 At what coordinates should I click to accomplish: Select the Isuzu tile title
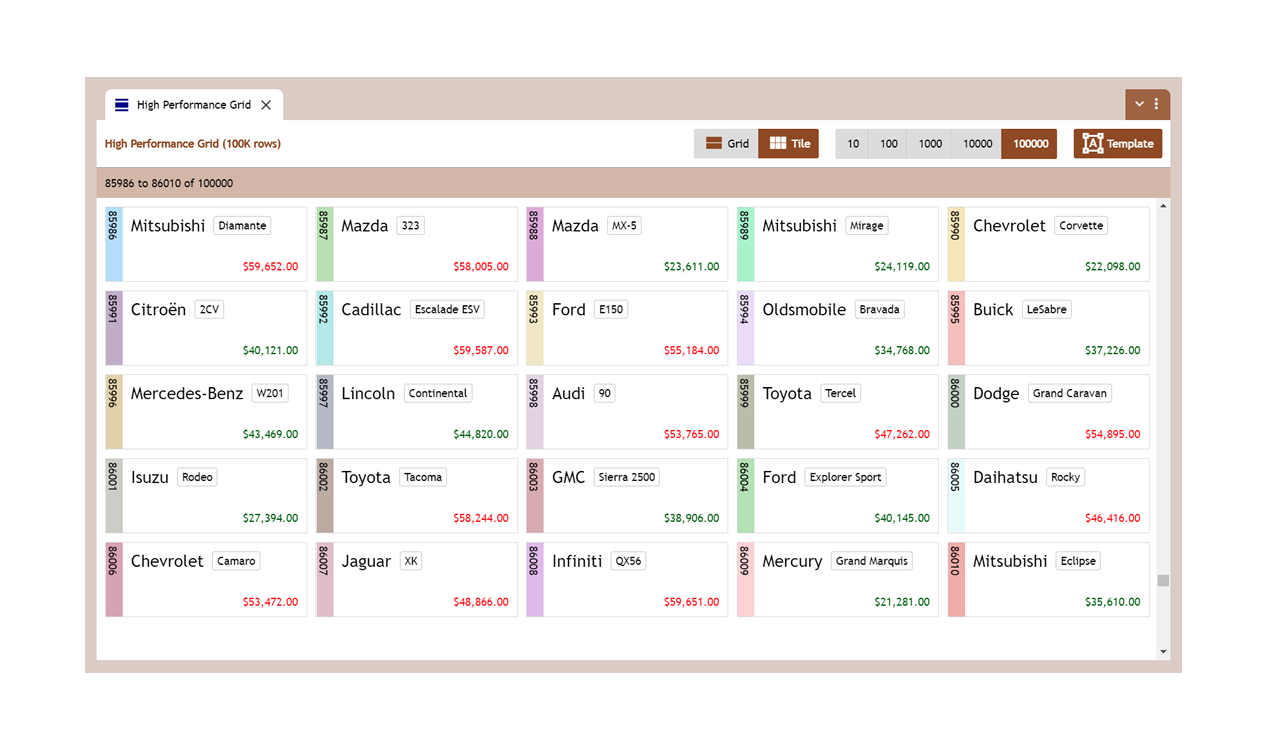point(150,478)
